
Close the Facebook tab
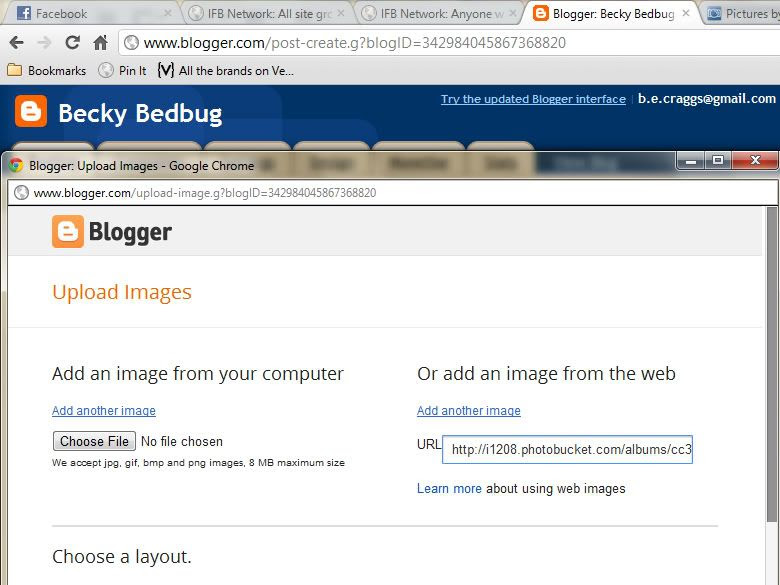pyautogui.click(x=168, y=13)
